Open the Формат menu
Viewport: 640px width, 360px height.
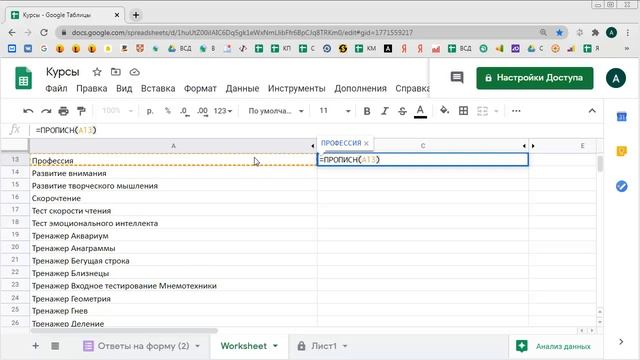click(200, 89)
